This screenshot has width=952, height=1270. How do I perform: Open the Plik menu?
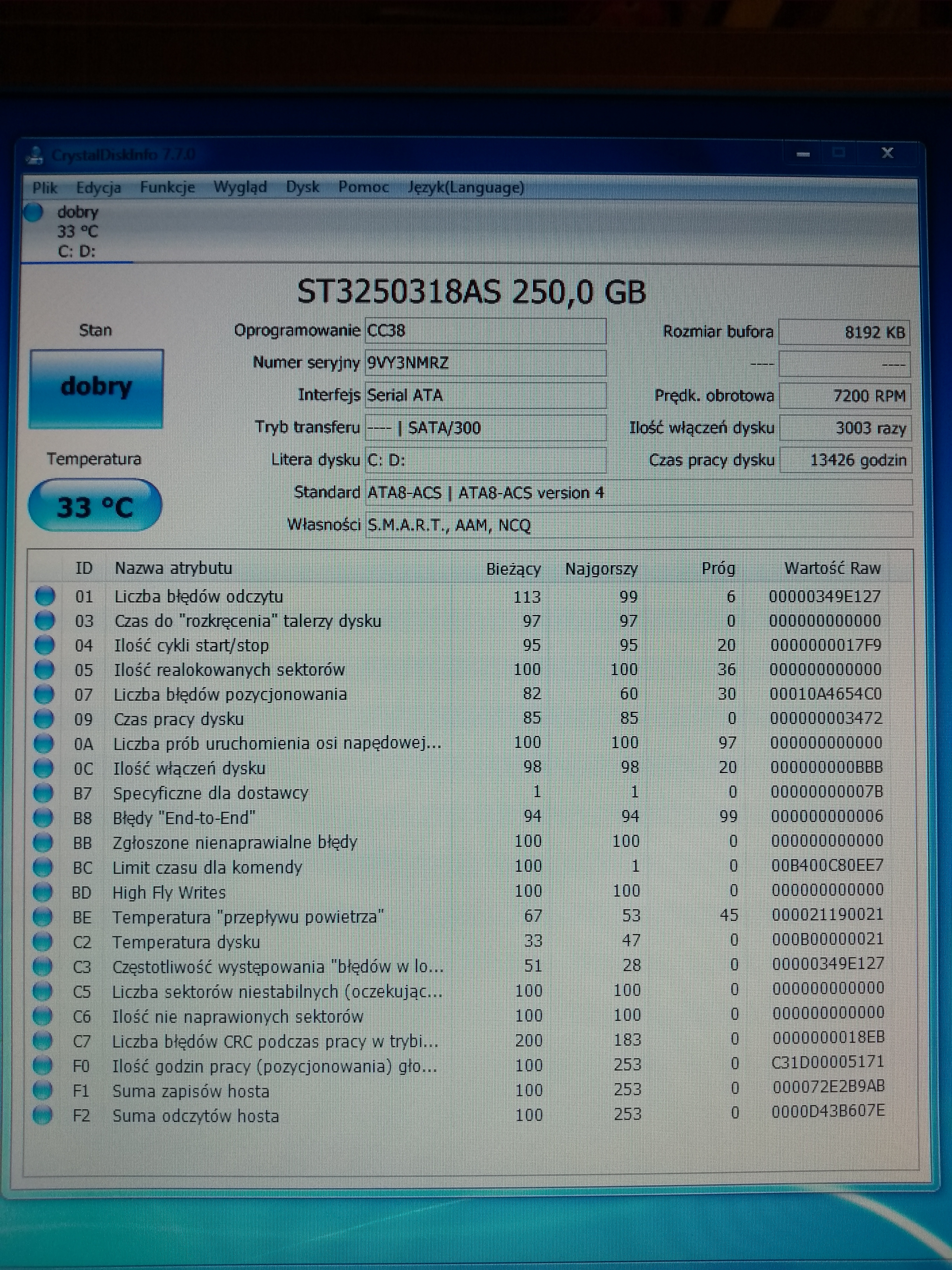(x=45, y=188)
